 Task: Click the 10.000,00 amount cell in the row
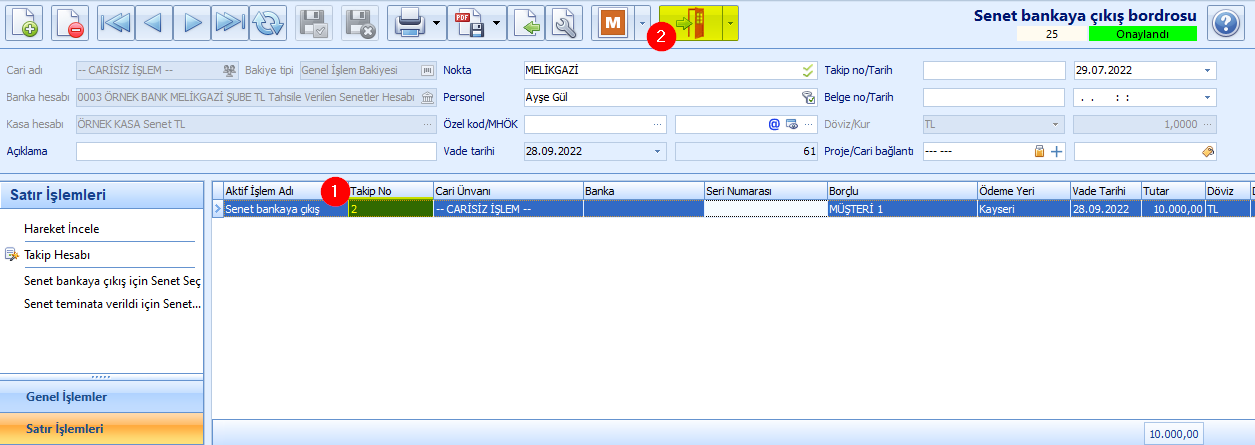[1172, 209]
